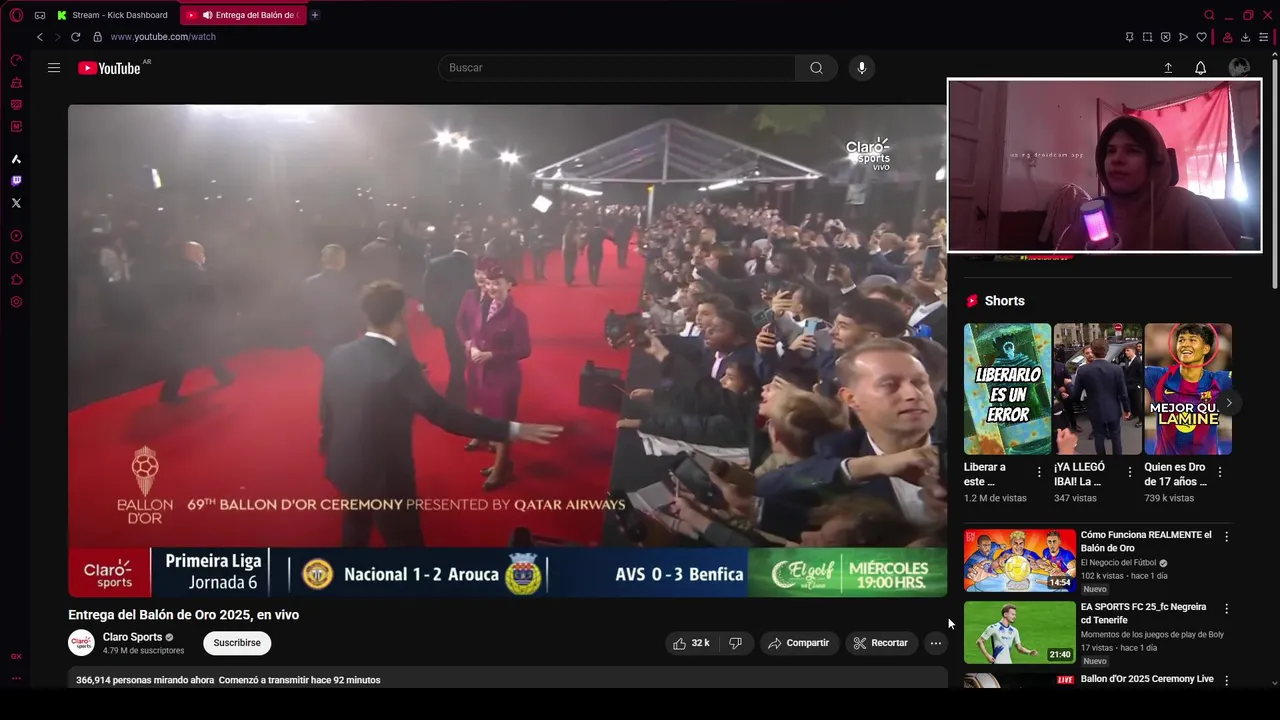Open YouTube notifications bell
1280x720 pixels.
pos(1200,68)
